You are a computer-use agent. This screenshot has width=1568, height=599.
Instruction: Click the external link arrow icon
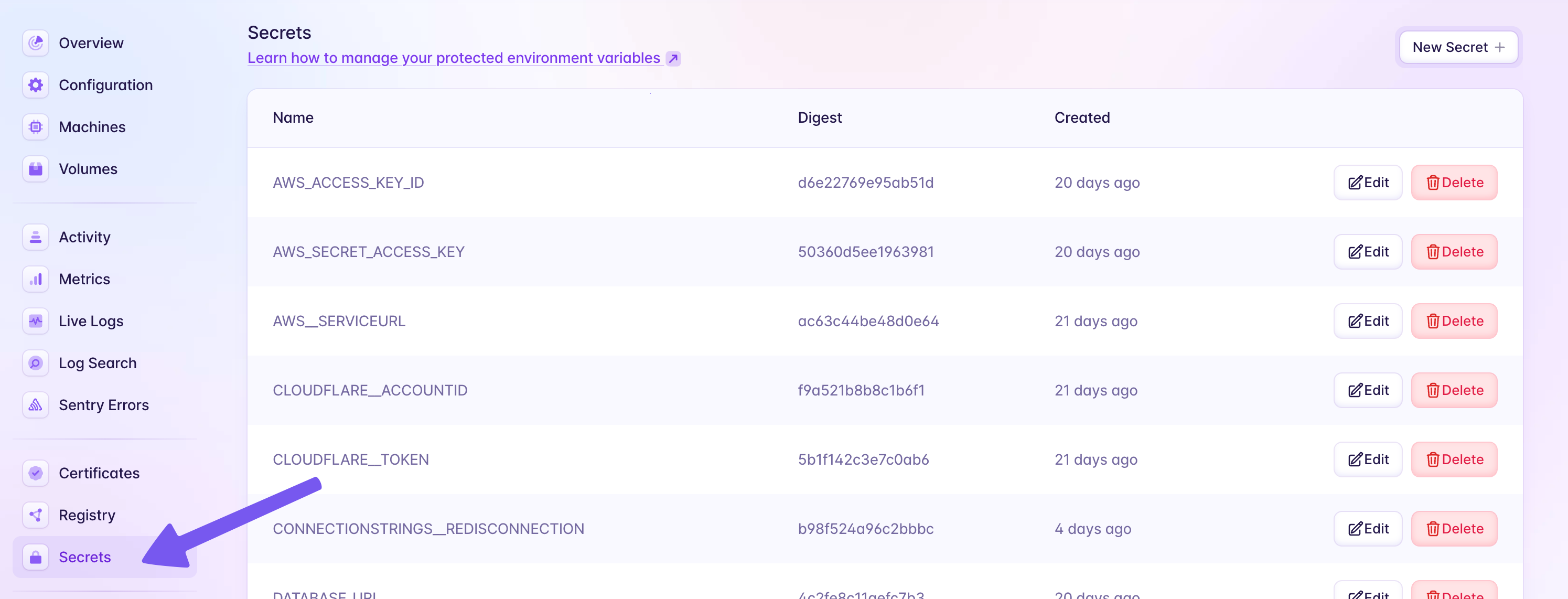click(673, 58)
